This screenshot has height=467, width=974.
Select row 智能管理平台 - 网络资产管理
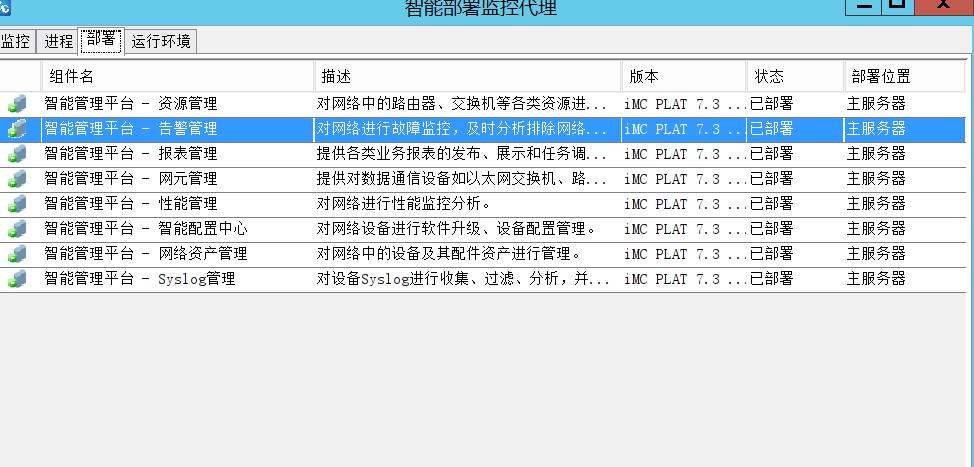click(483, 254)
